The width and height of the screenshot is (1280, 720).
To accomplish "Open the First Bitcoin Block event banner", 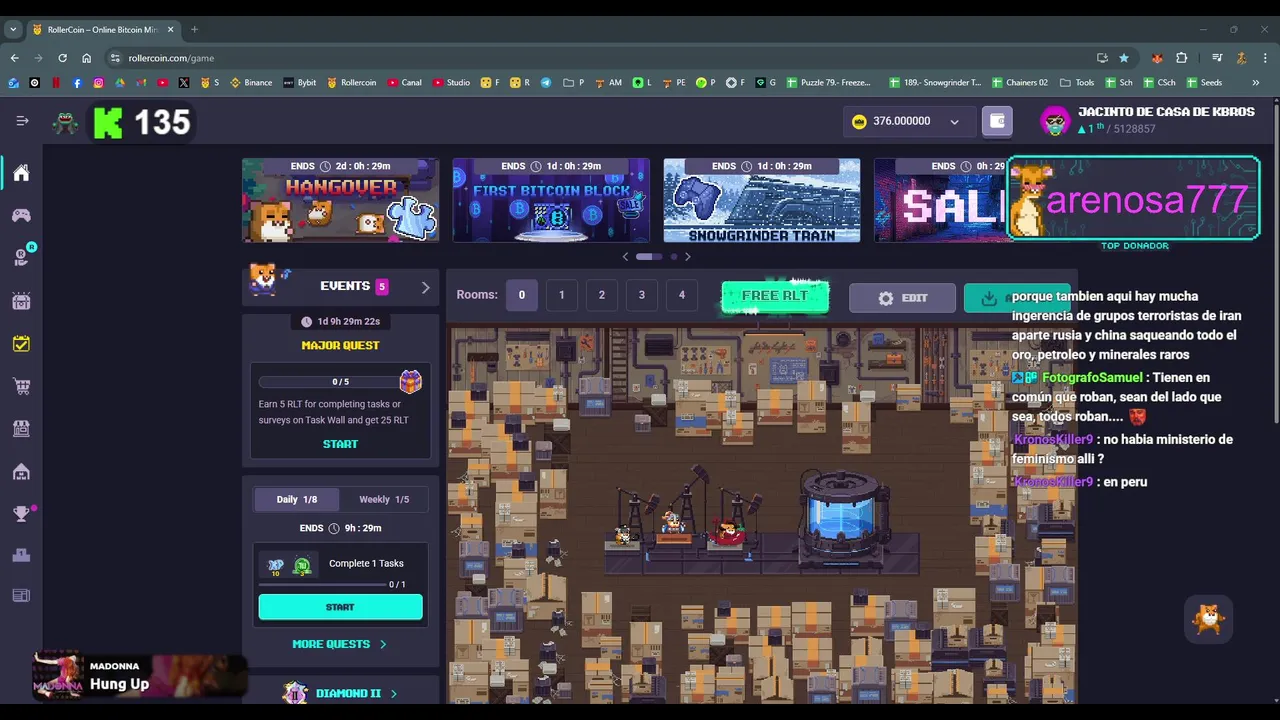I will [551, 200].
